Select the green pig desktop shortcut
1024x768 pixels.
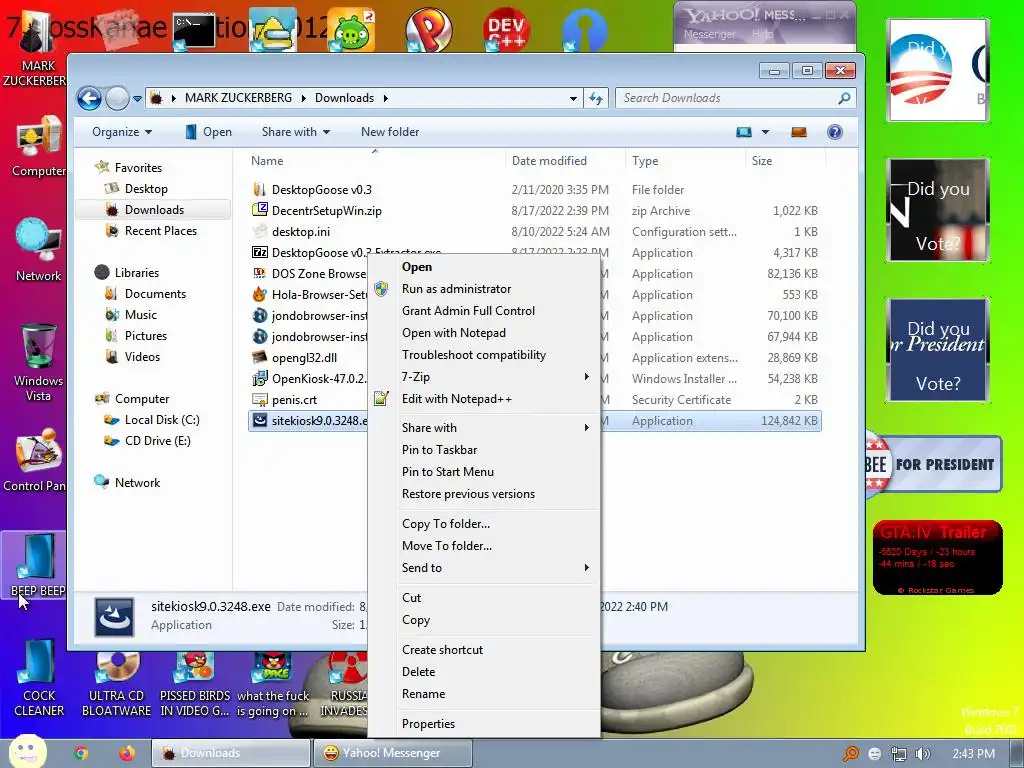tap(351, 29)
